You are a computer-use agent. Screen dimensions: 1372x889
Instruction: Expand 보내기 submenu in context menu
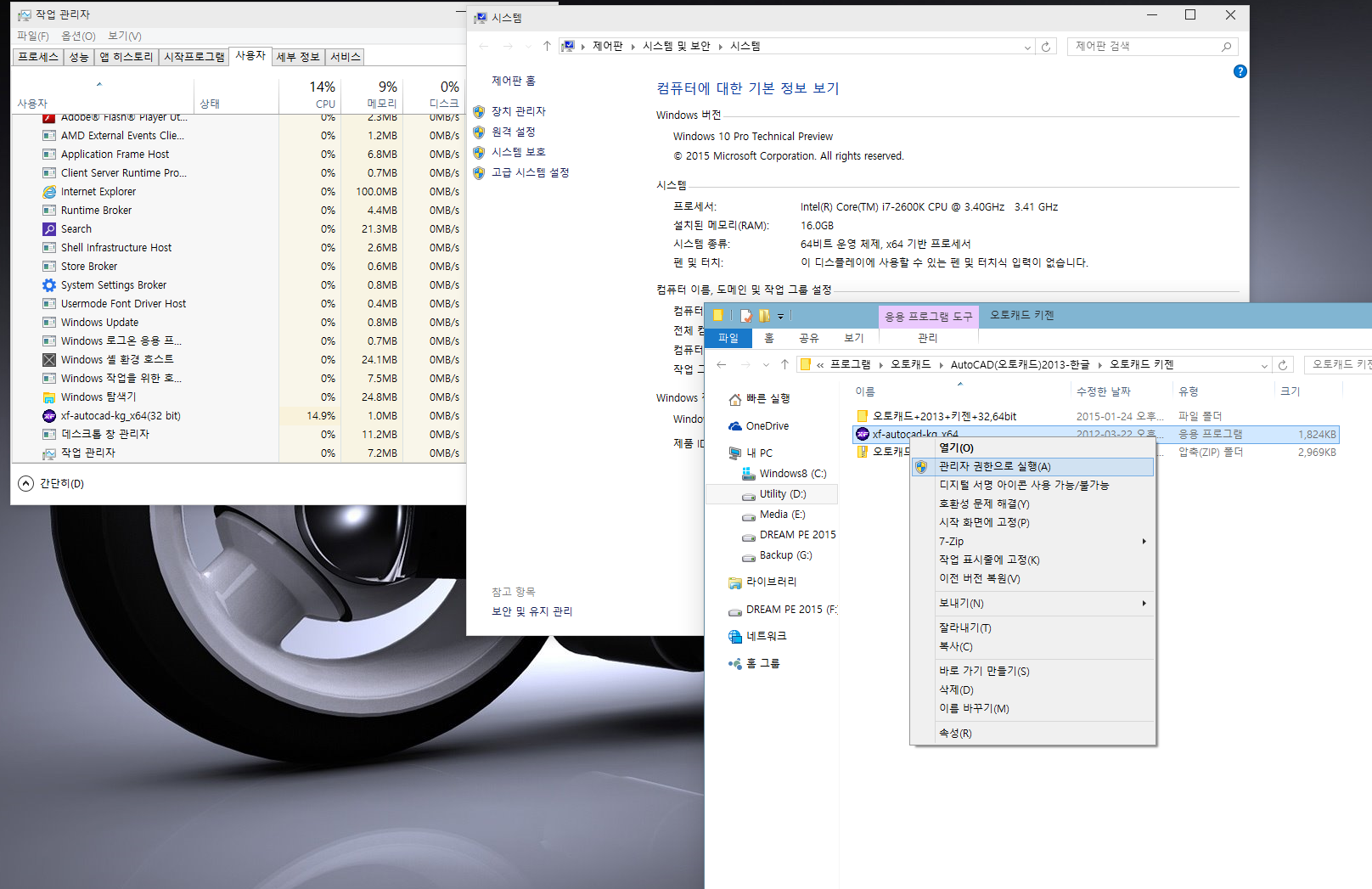click(1144, 603)
